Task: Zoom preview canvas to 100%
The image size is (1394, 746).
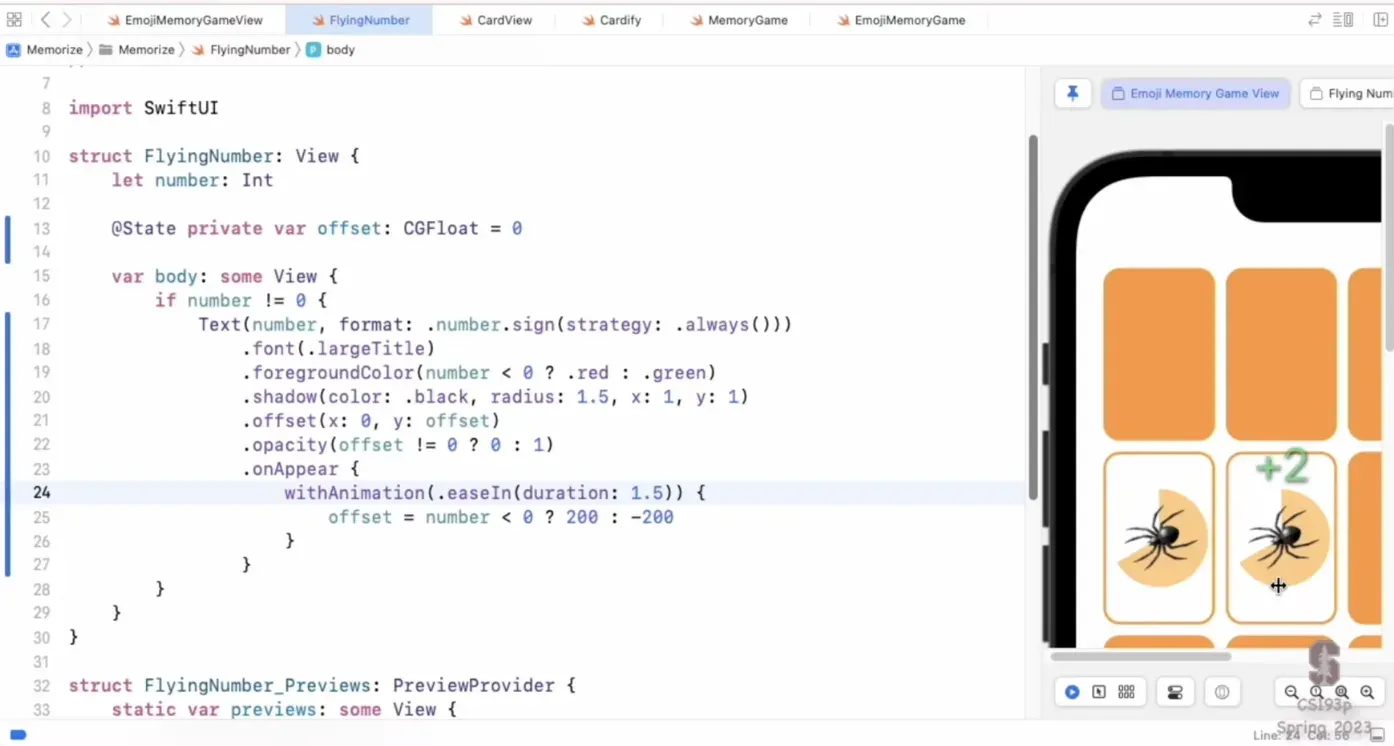Action: coord(1317,692)
